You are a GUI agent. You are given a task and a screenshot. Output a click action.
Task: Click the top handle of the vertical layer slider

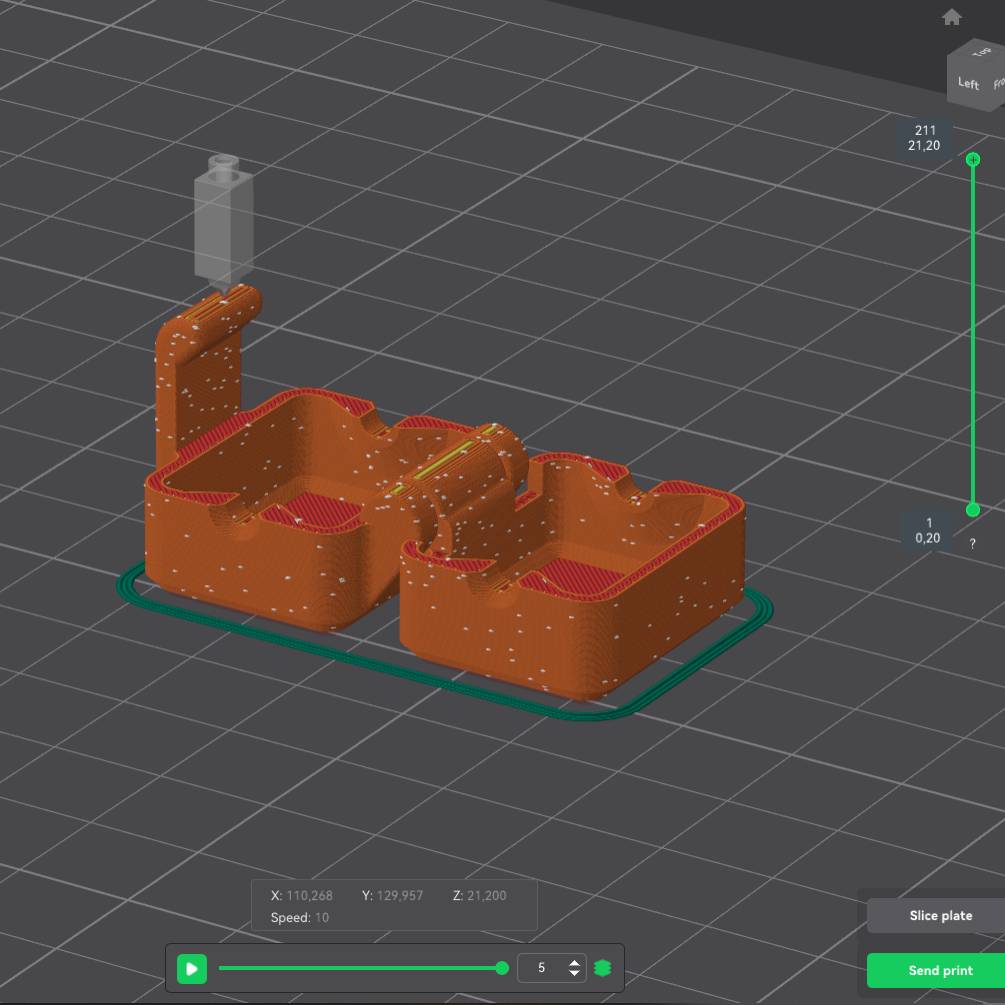[973, 159]
